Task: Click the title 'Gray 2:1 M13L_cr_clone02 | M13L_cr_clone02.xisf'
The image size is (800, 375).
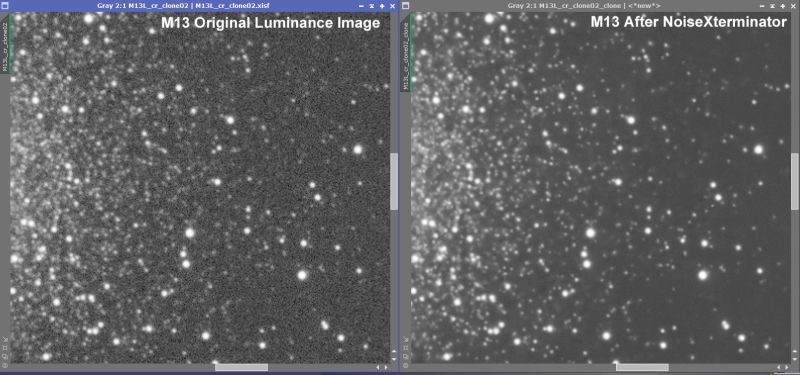Action: click(x=184, y=6)
